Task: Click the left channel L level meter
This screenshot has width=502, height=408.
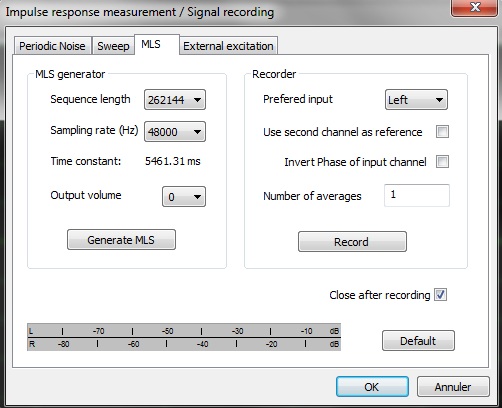Action: 184,331
